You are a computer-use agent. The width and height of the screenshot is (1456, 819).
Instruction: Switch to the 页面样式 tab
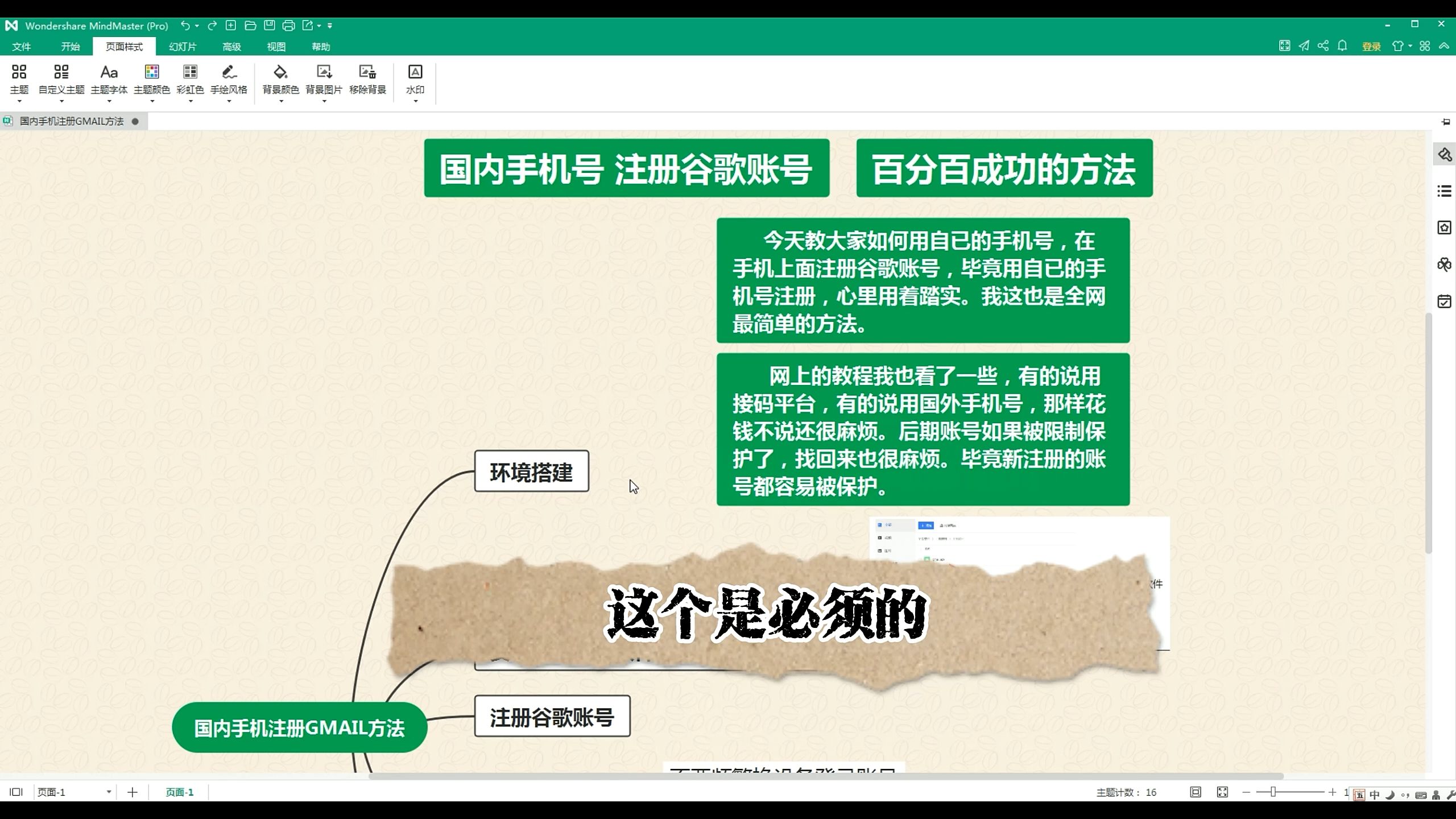click(x=125, y=47)
